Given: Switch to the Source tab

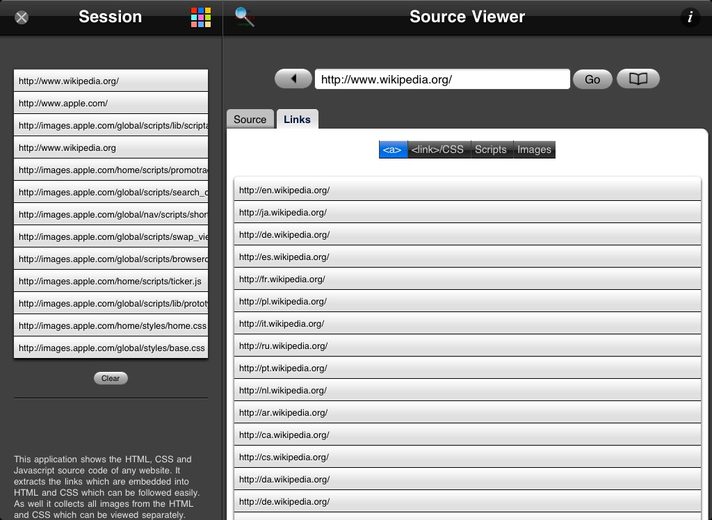Looking at the screenshot, I should (250, 119).
